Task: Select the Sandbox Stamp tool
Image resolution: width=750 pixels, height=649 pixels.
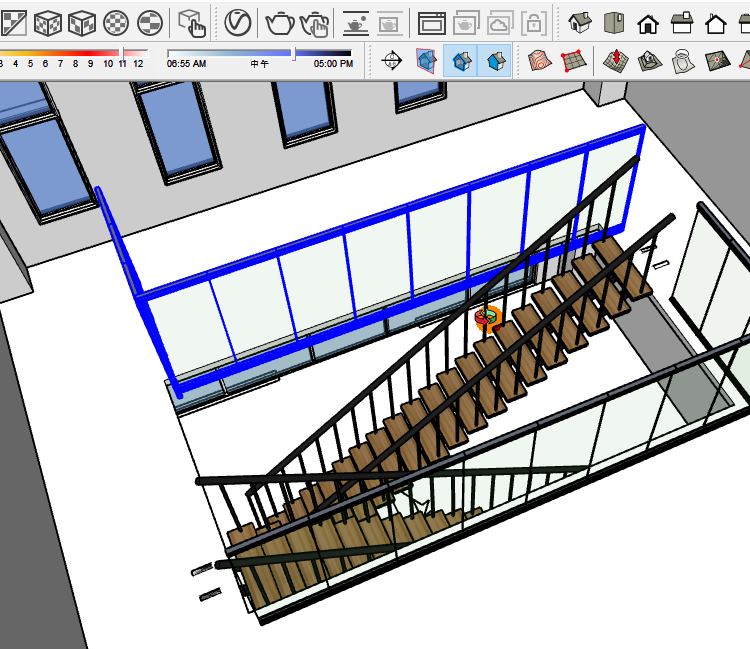Action: (x=650, y=61)
